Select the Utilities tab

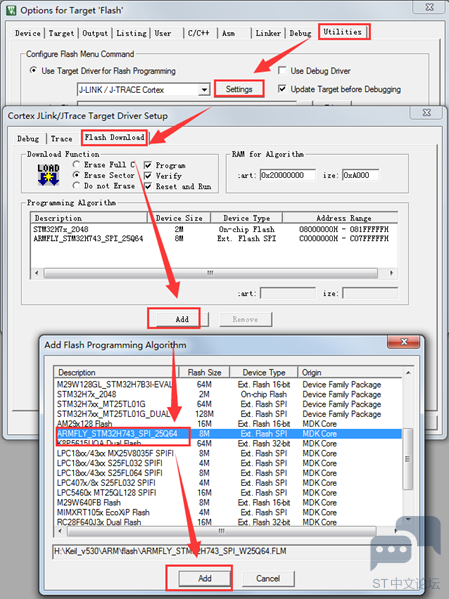click(x=342, y=32)
